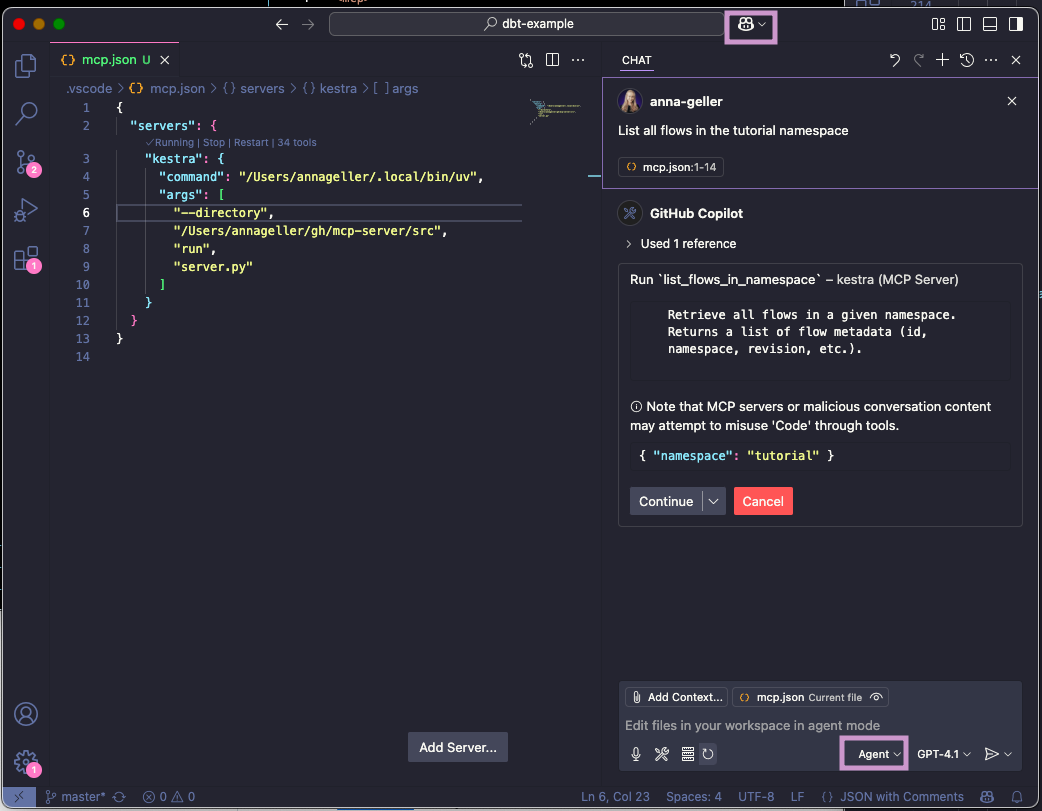
Task: Start a new chat with plus icon
Action: 942,60
